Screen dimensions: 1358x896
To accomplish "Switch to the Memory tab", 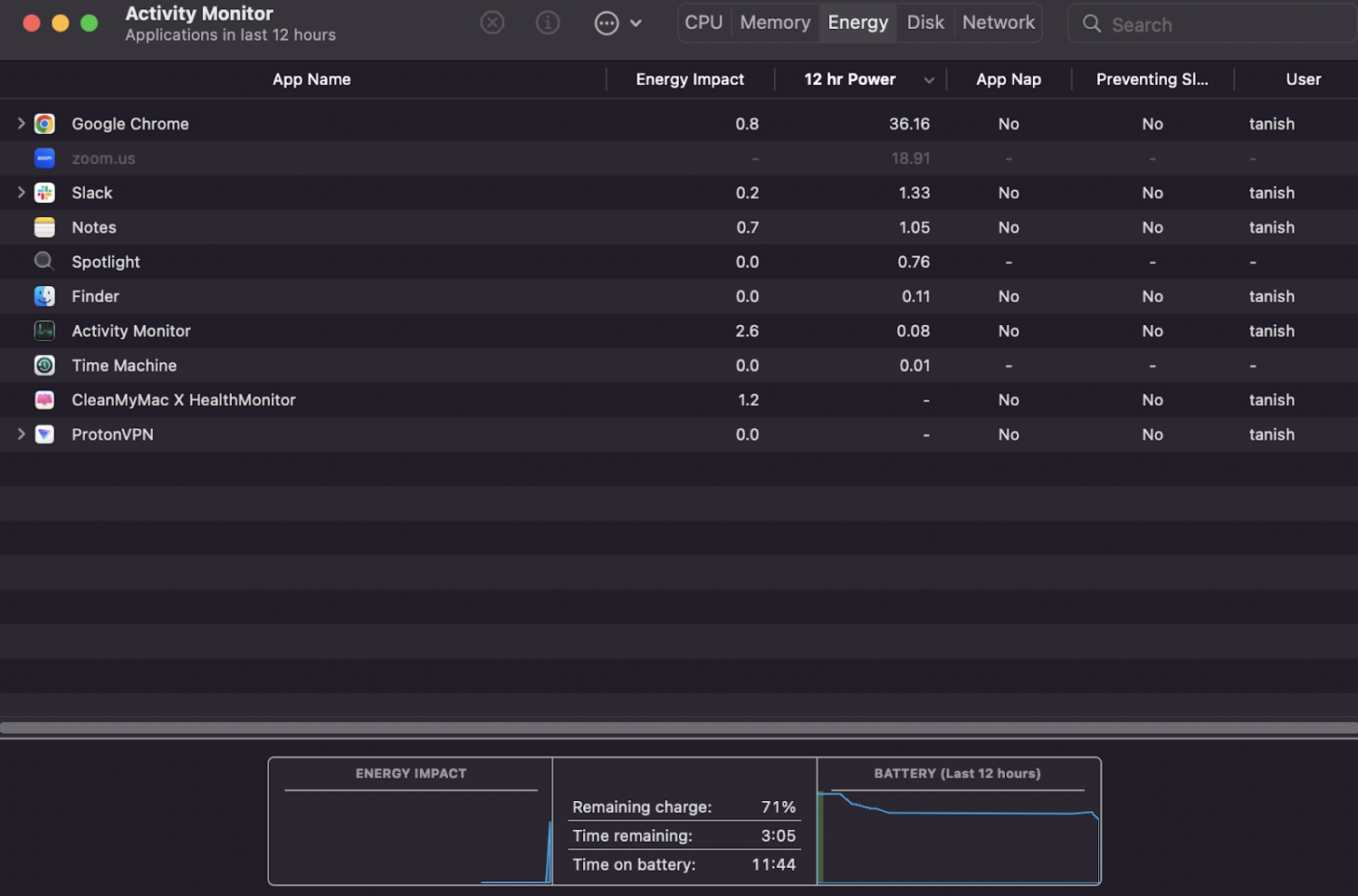I will (x=775, y=23).
